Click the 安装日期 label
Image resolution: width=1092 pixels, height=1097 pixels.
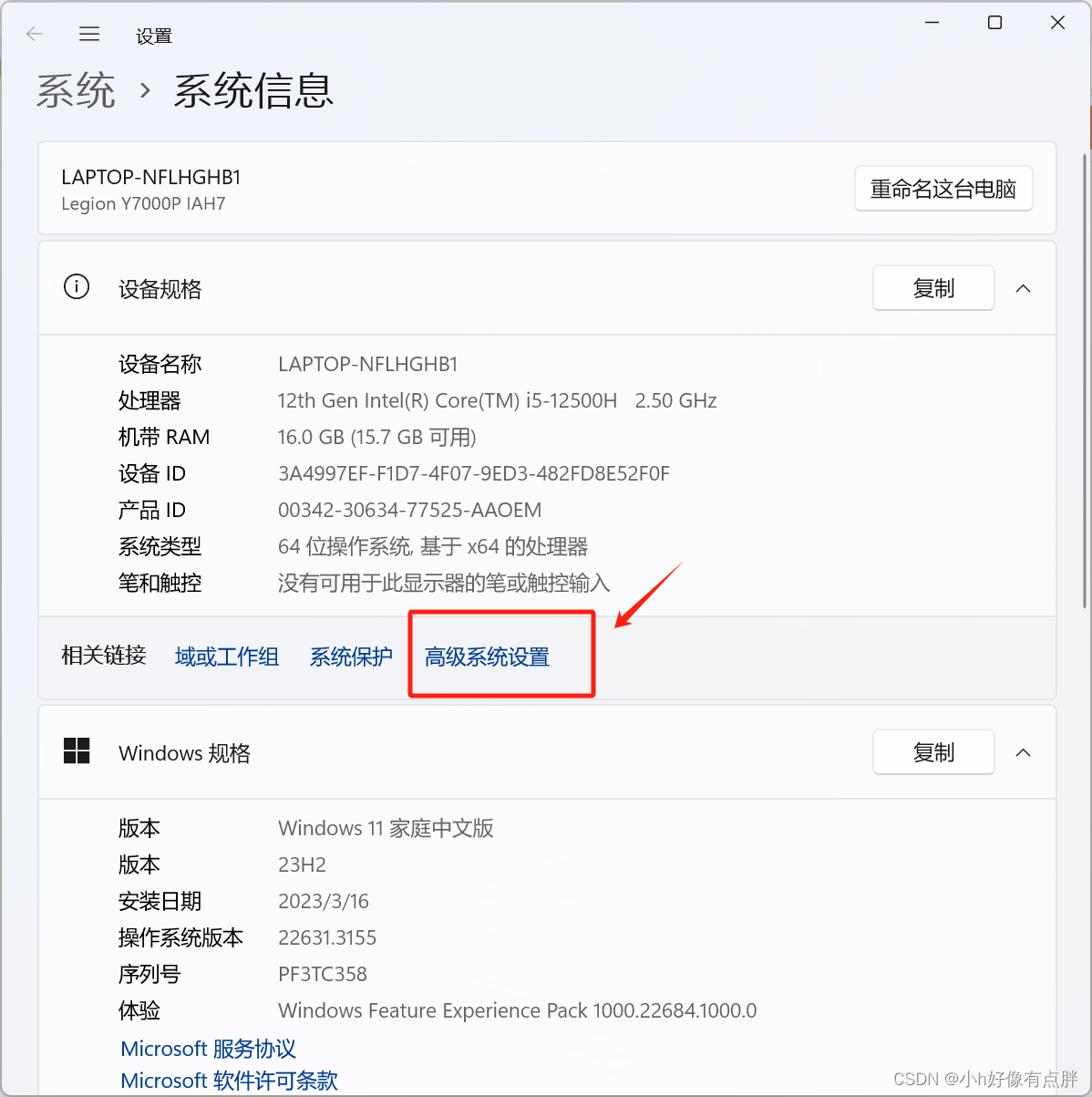coord(160,901)
